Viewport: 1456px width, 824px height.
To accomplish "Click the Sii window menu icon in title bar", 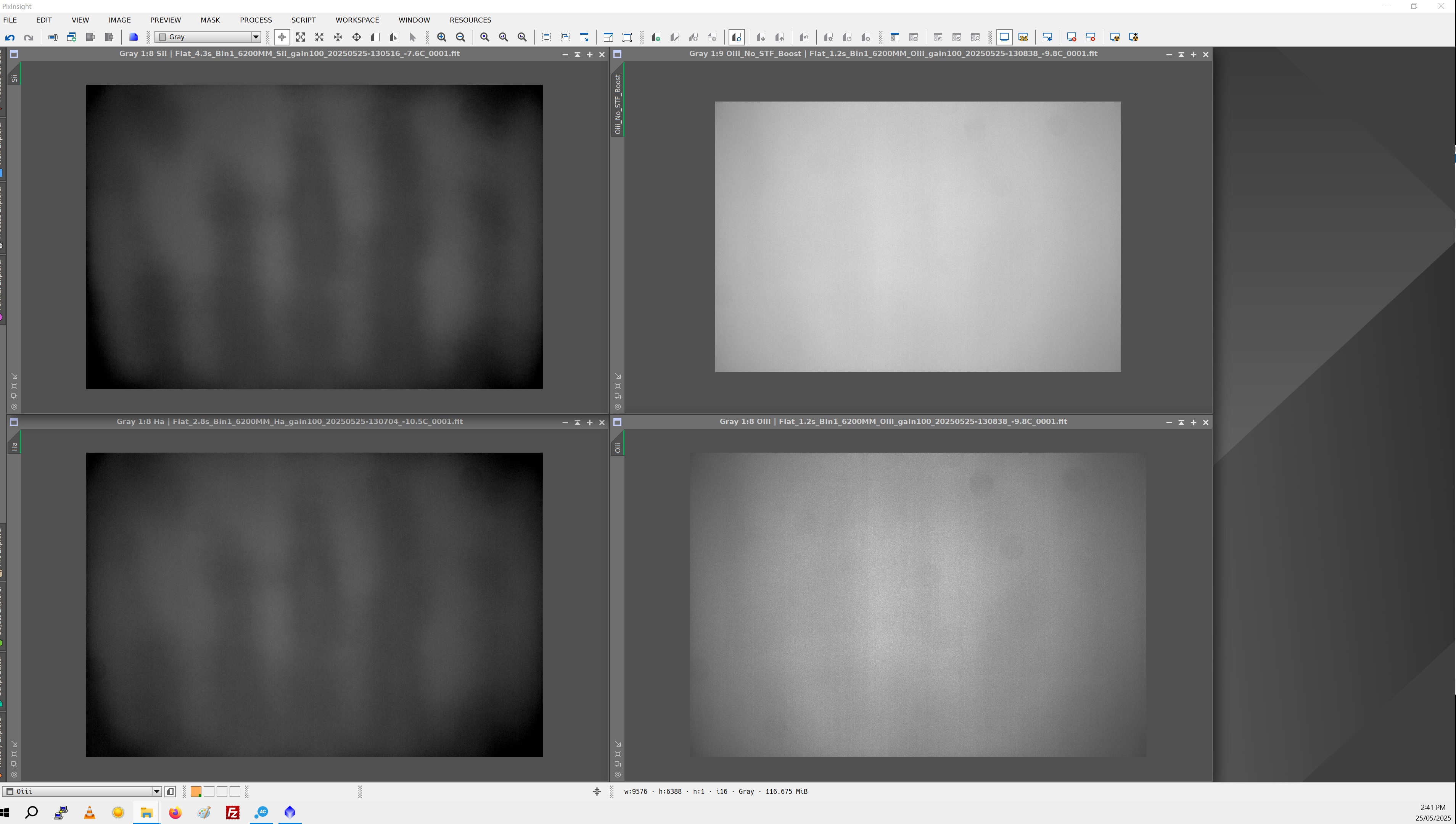I will pyautogui.click(x=14, y=54).
